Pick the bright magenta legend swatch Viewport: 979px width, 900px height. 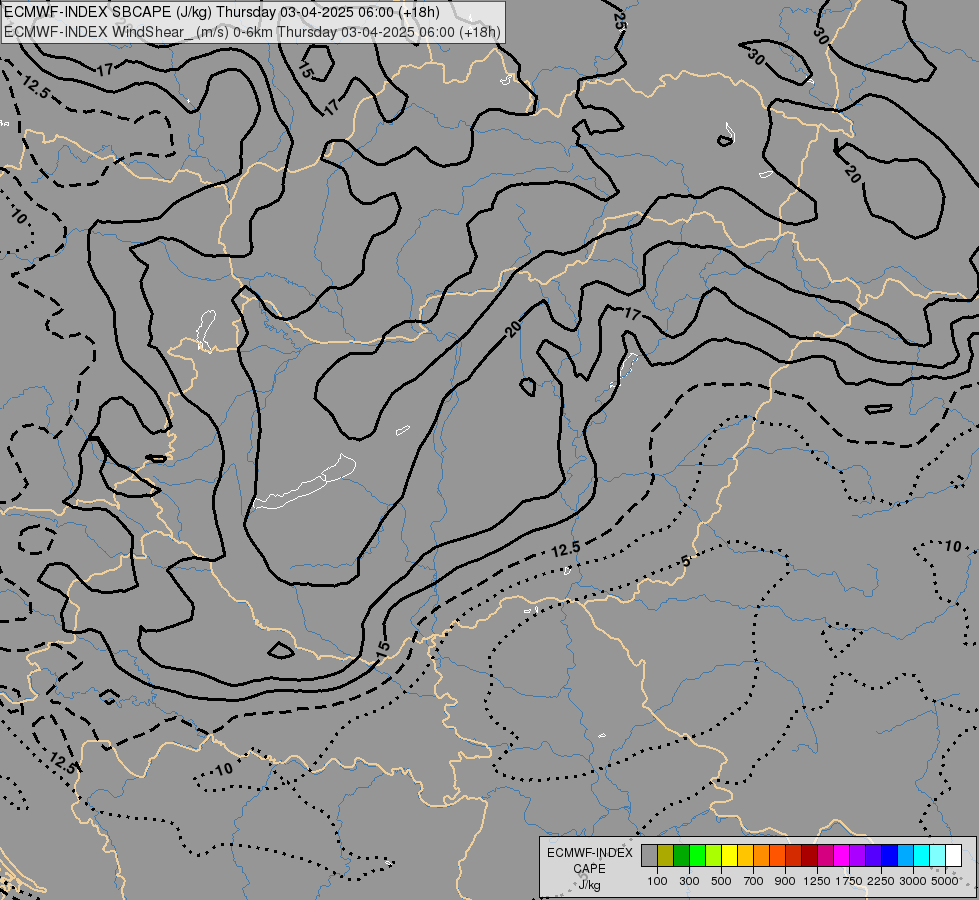[842, 855]
